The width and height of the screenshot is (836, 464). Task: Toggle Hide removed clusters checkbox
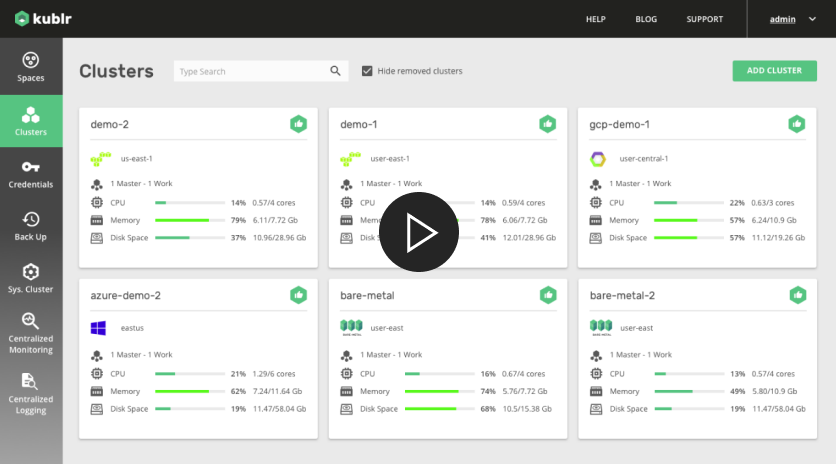tap(367, 71)
